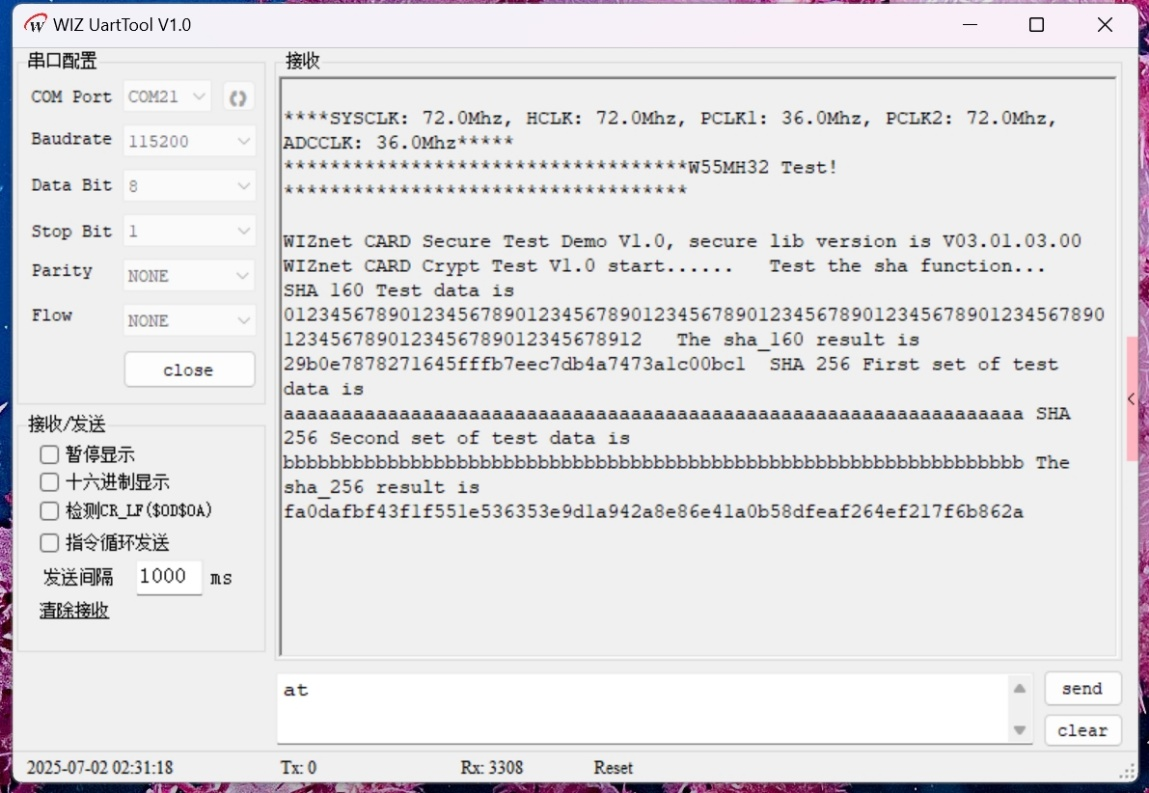Viewport: 1149px width, 793px height.
Task: Click the close serial port button
Action: [x=189, y=370]
